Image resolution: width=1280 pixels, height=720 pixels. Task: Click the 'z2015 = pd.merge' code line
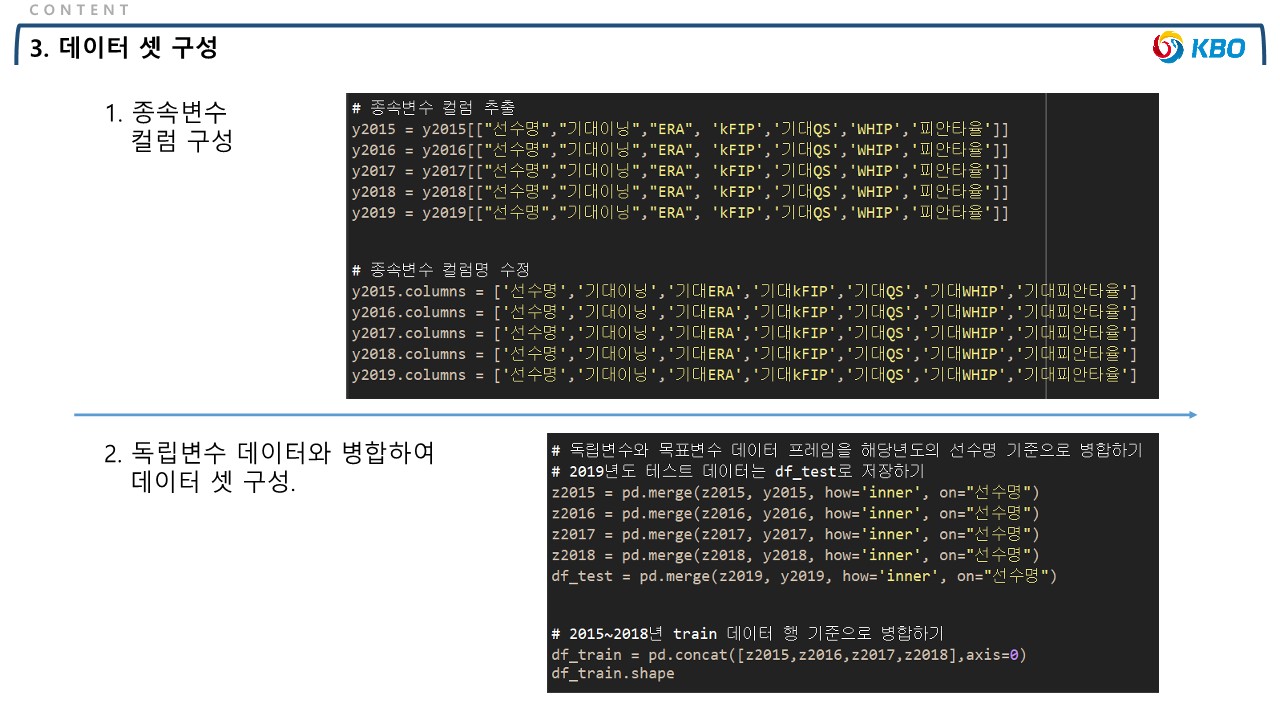(x=795, y=492)
